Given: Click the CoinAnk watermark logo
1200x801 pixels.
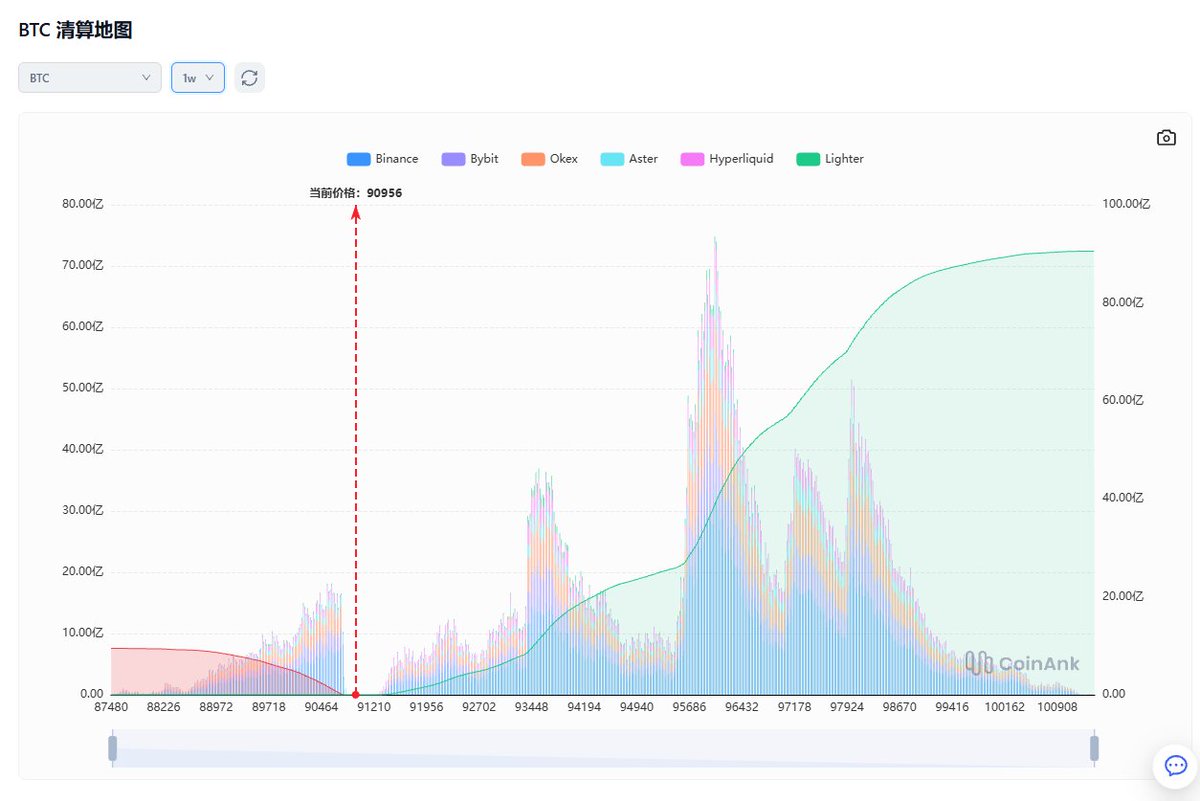Looking at the screenshot, I should pos(1022,663).
